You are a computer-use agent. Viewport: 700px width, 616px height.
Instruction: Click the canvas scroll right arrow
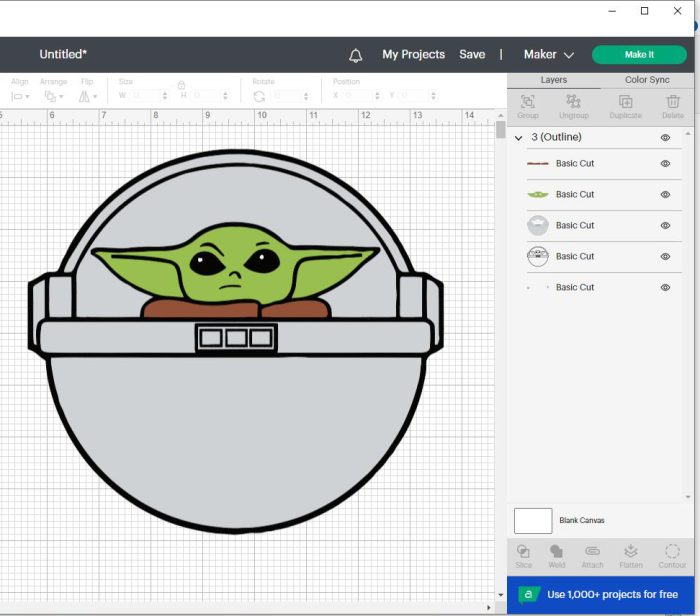[488, 608]
